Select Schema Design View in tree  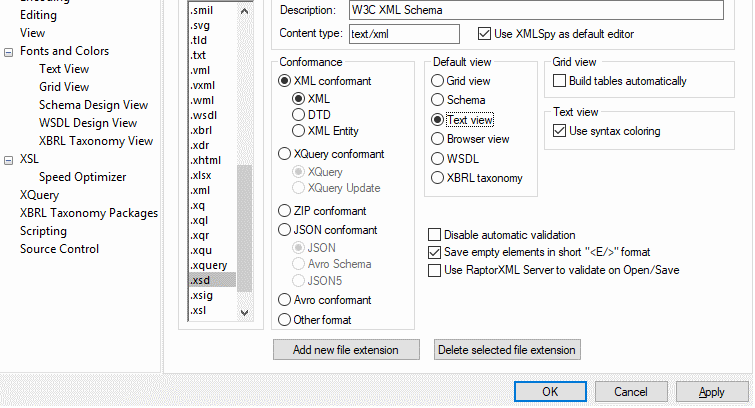93,105
